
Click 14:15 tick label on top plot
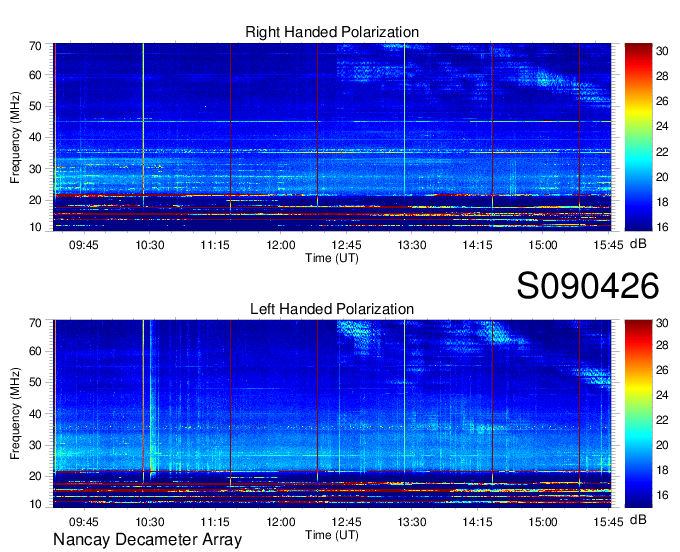point(477,245)
